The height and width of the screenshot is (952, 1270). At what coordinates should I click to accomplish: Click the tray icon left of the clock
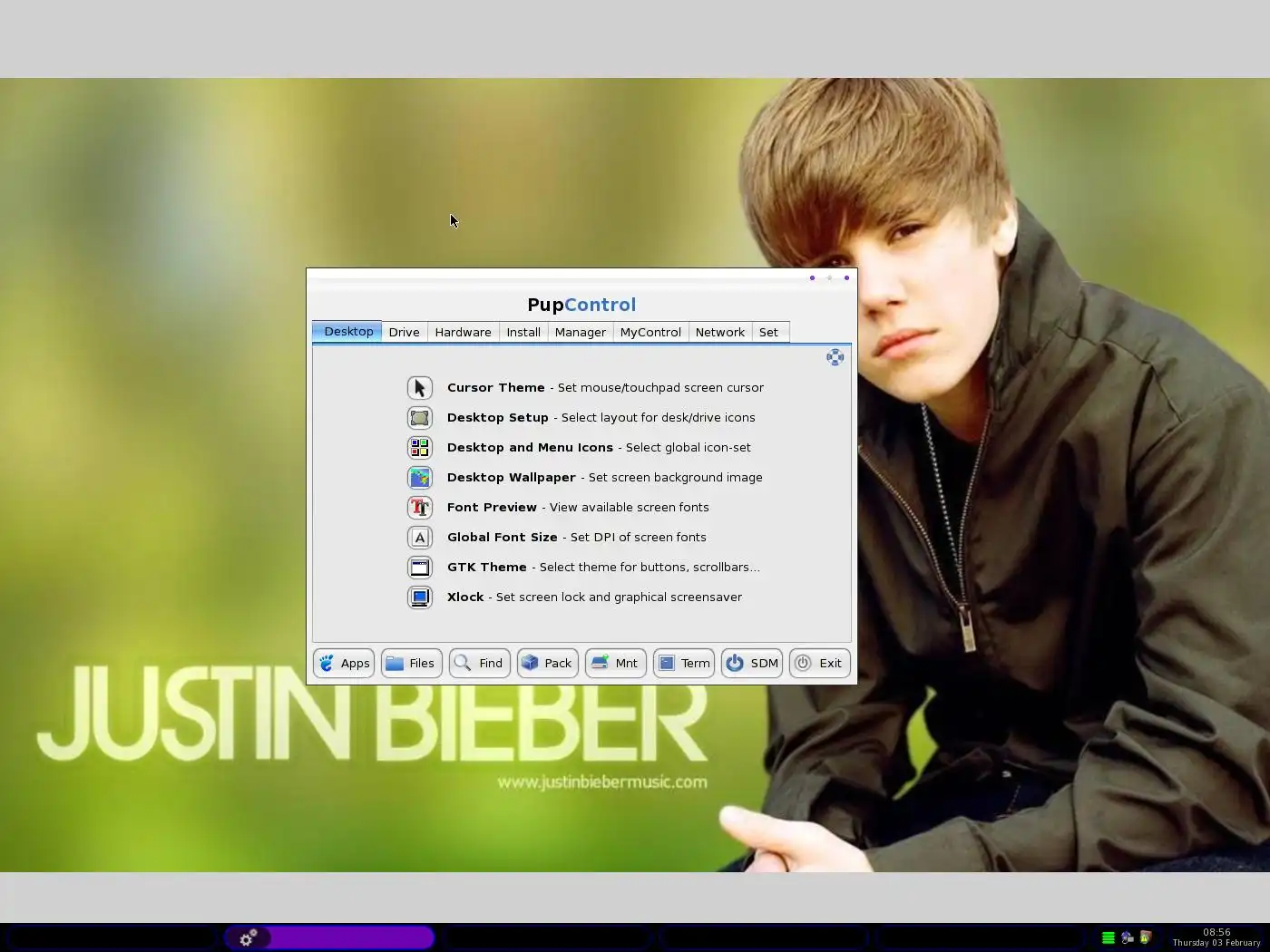click(x=1146, y=938)
